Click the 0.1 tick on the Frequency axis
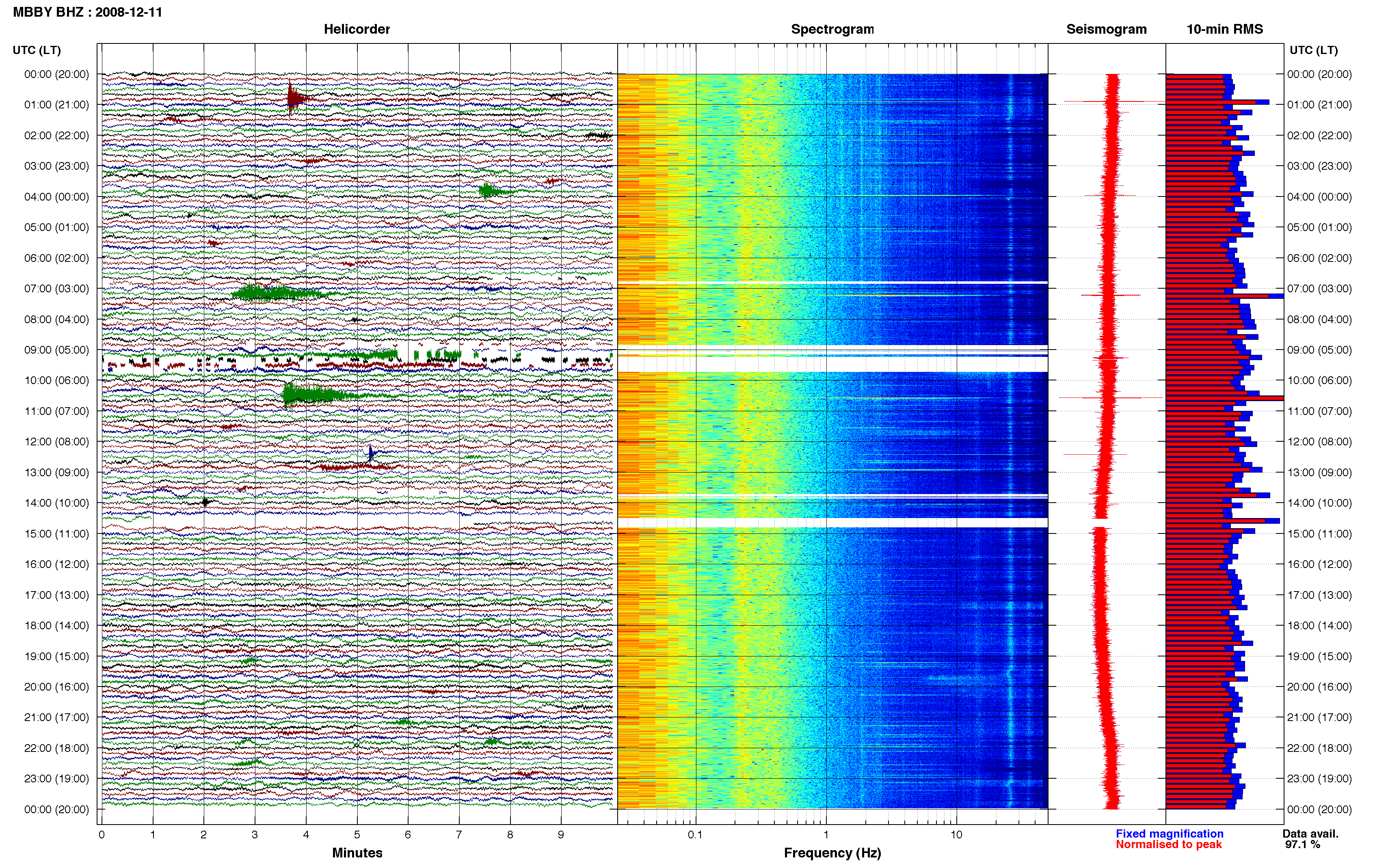Image resolution: width=1388 pixels, height=868 pixels. [x=695, y=835]
